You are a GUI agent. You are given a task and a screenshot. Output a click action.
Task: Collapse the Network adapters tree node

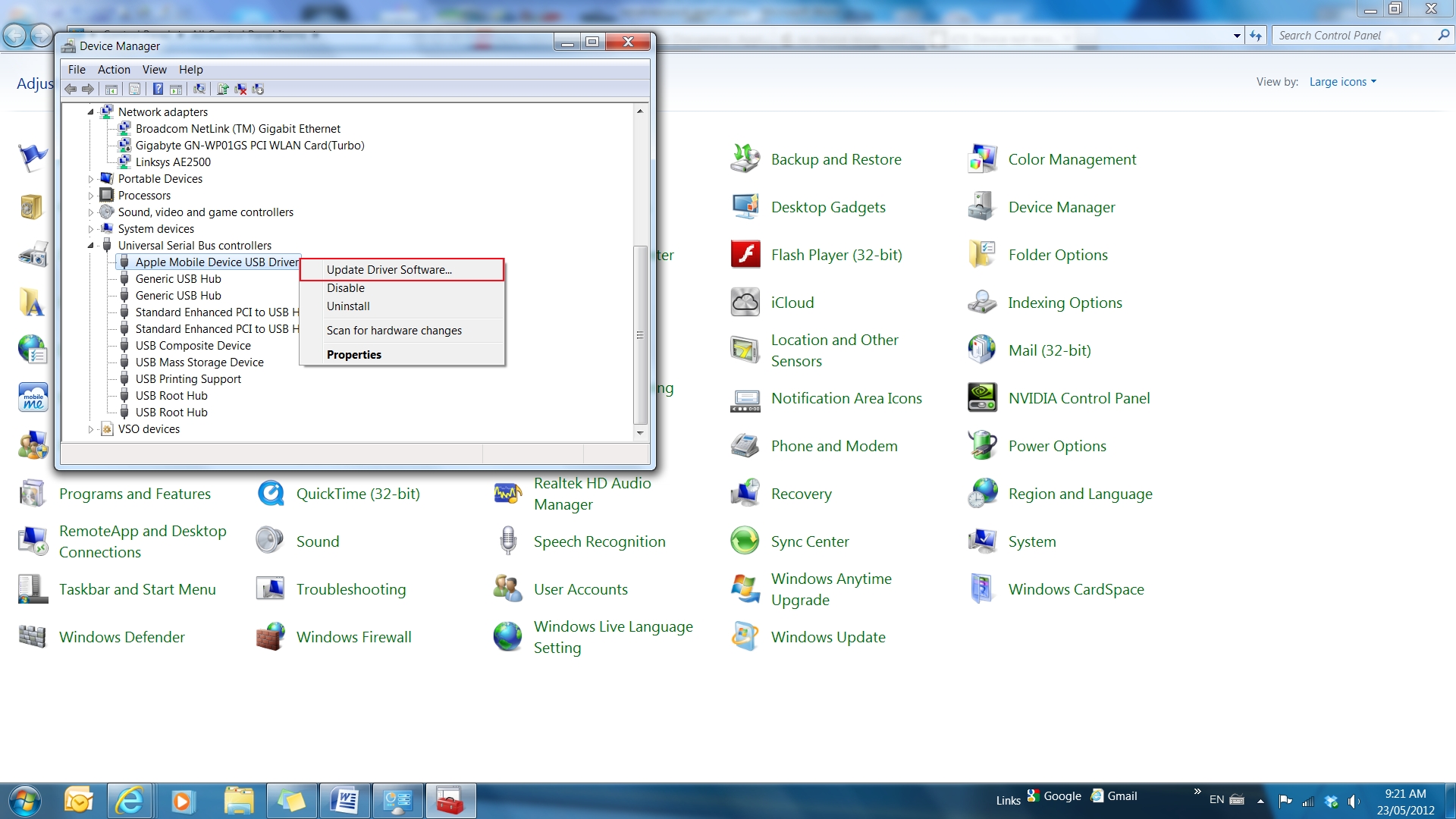click(x=91, y=112)
